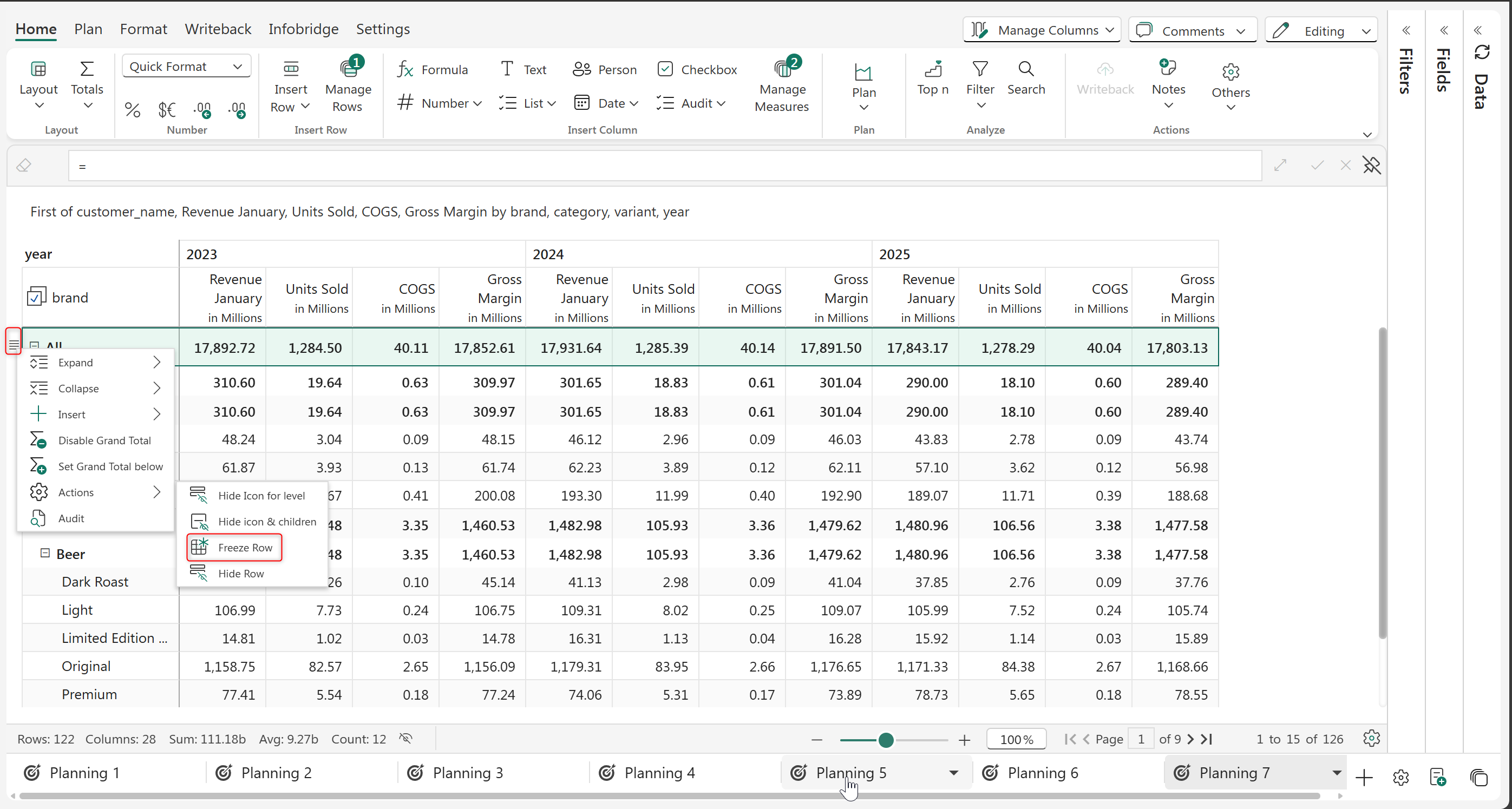Screen dimensions: 1512x809
Task: Open the Planning 3 sheet tab
Action: click(x=467, y=773)
